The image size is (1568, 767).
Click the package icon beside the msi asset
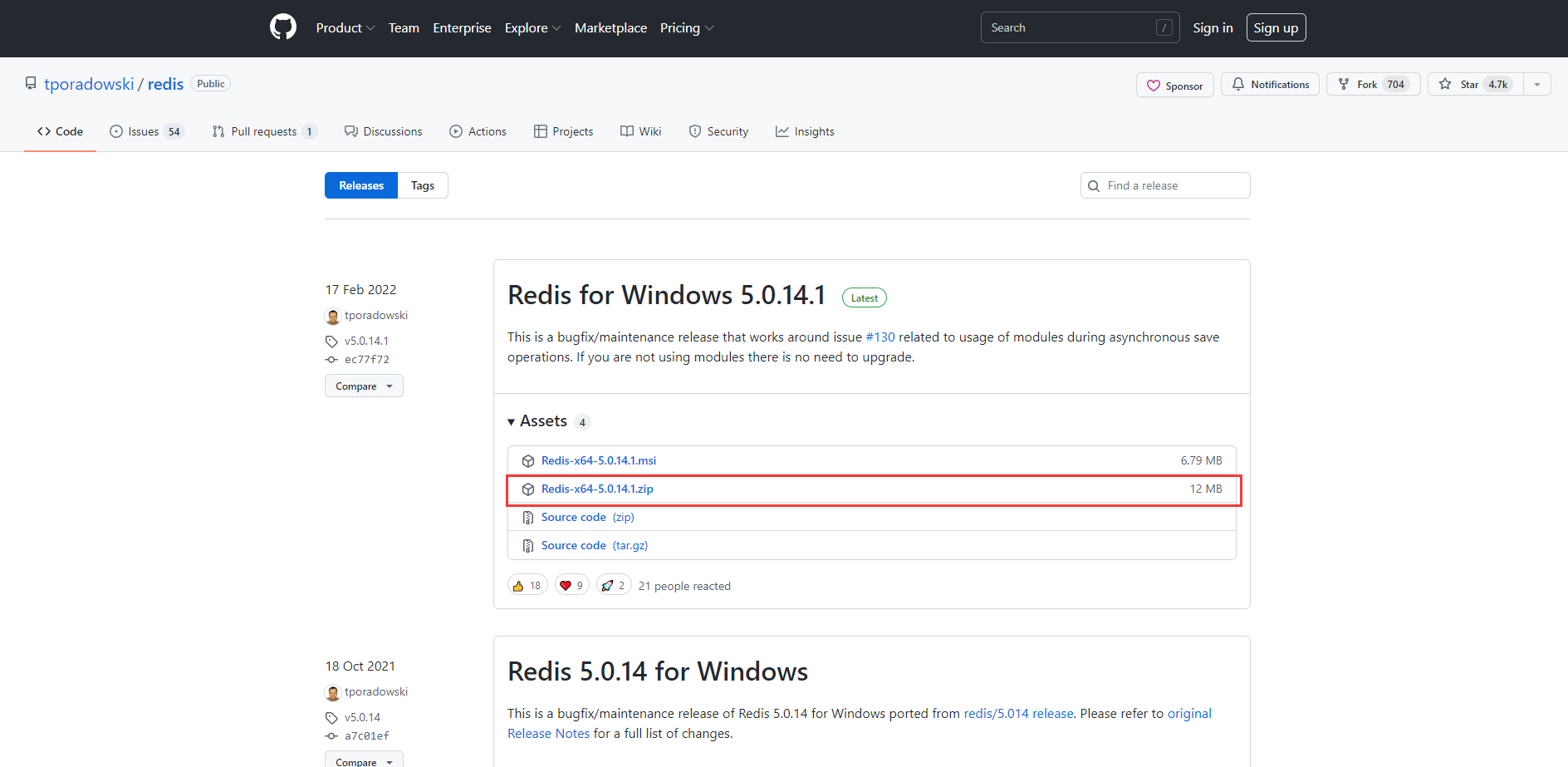coord(528,461)
